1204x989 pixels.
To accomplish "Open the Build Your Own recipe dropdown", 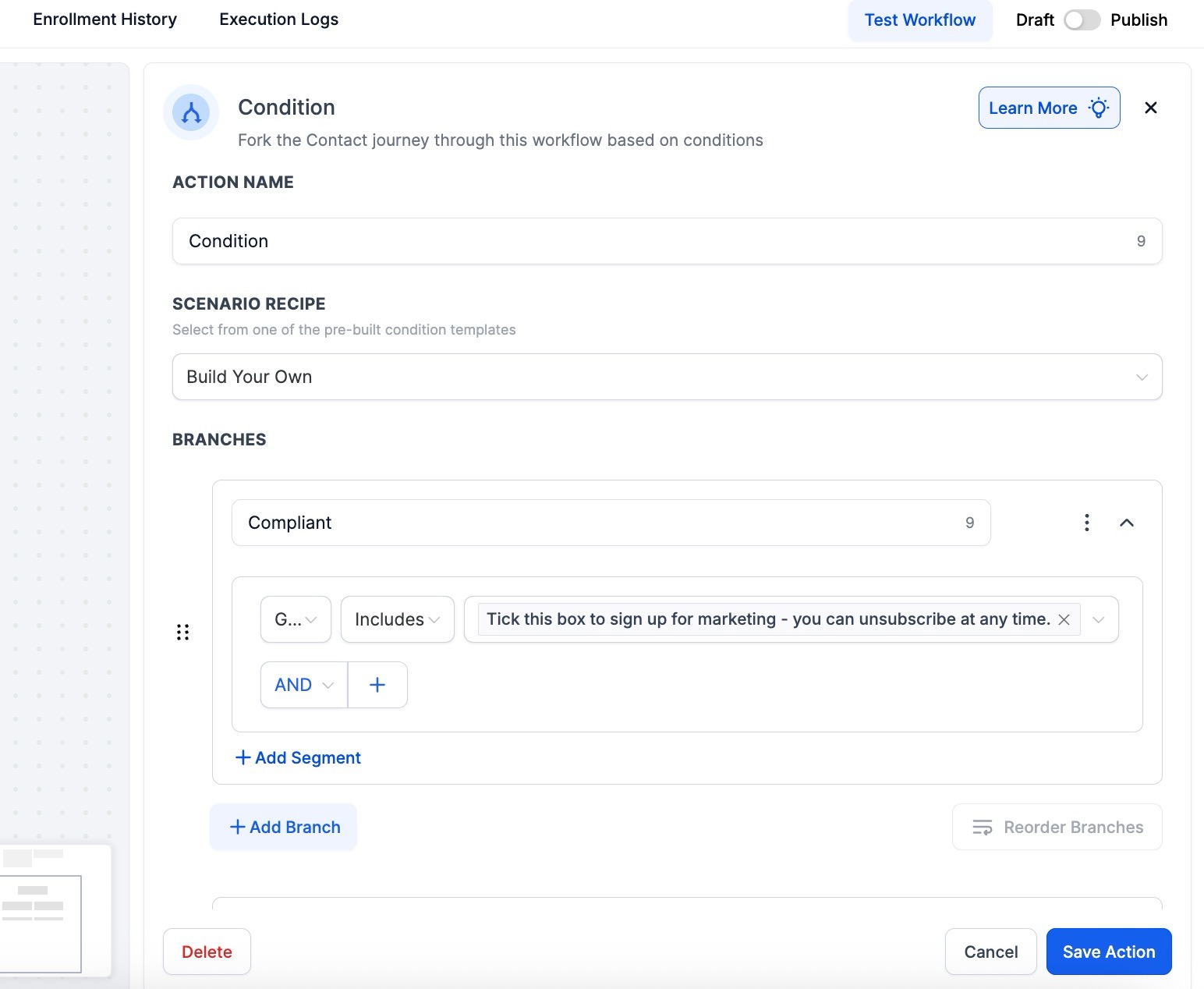I will click(667, 377).
